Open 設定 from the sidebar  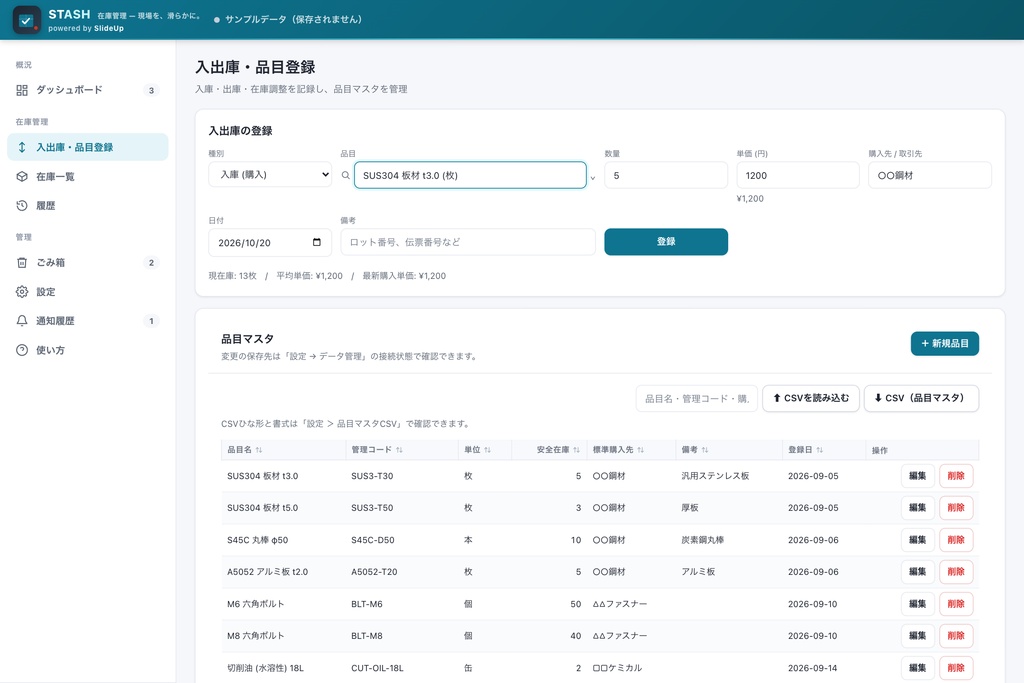[x=88, y=292]
